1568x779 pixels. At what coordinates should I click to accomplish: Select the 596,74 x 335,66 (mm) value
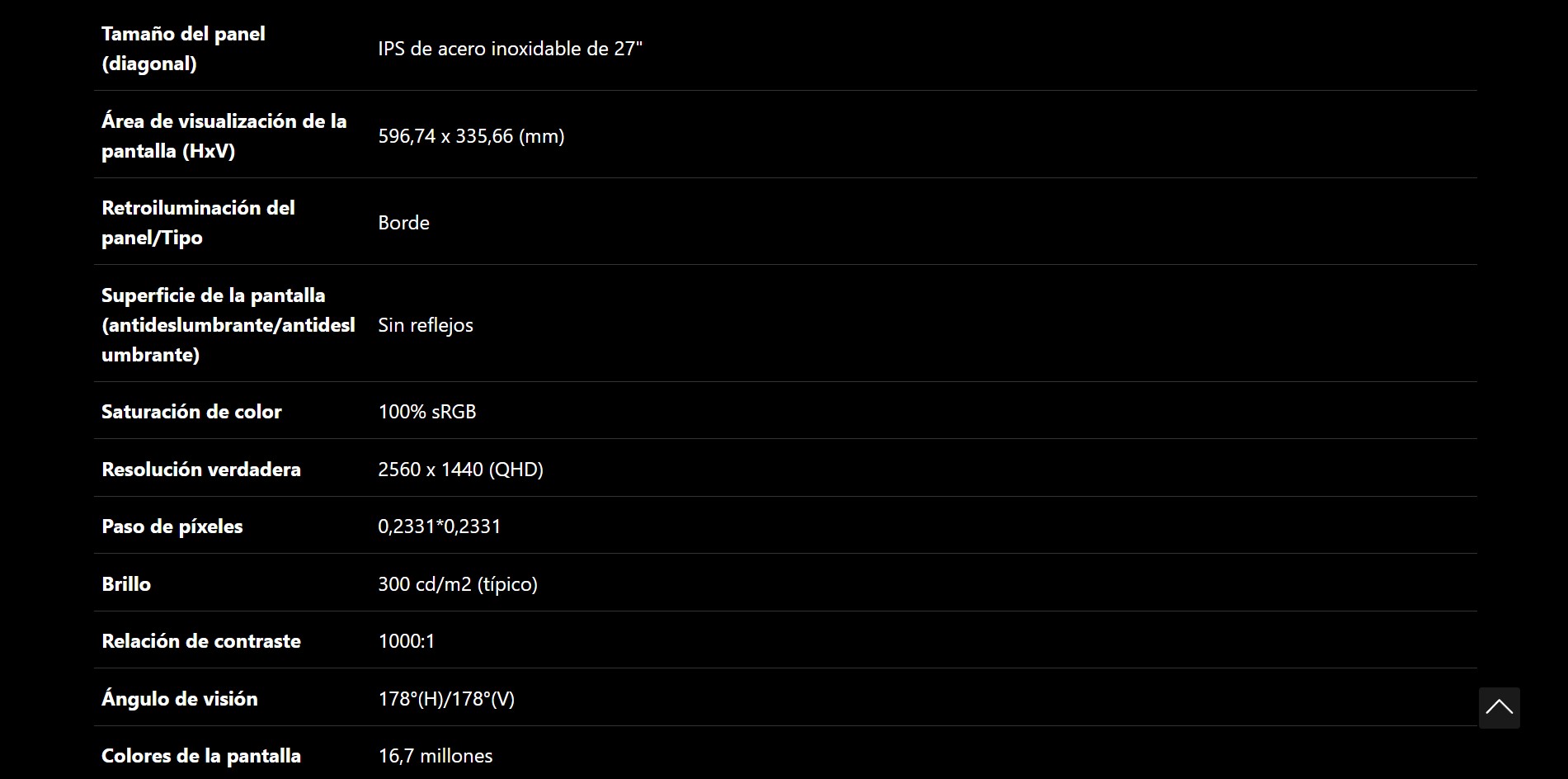(x=471, y=136)
